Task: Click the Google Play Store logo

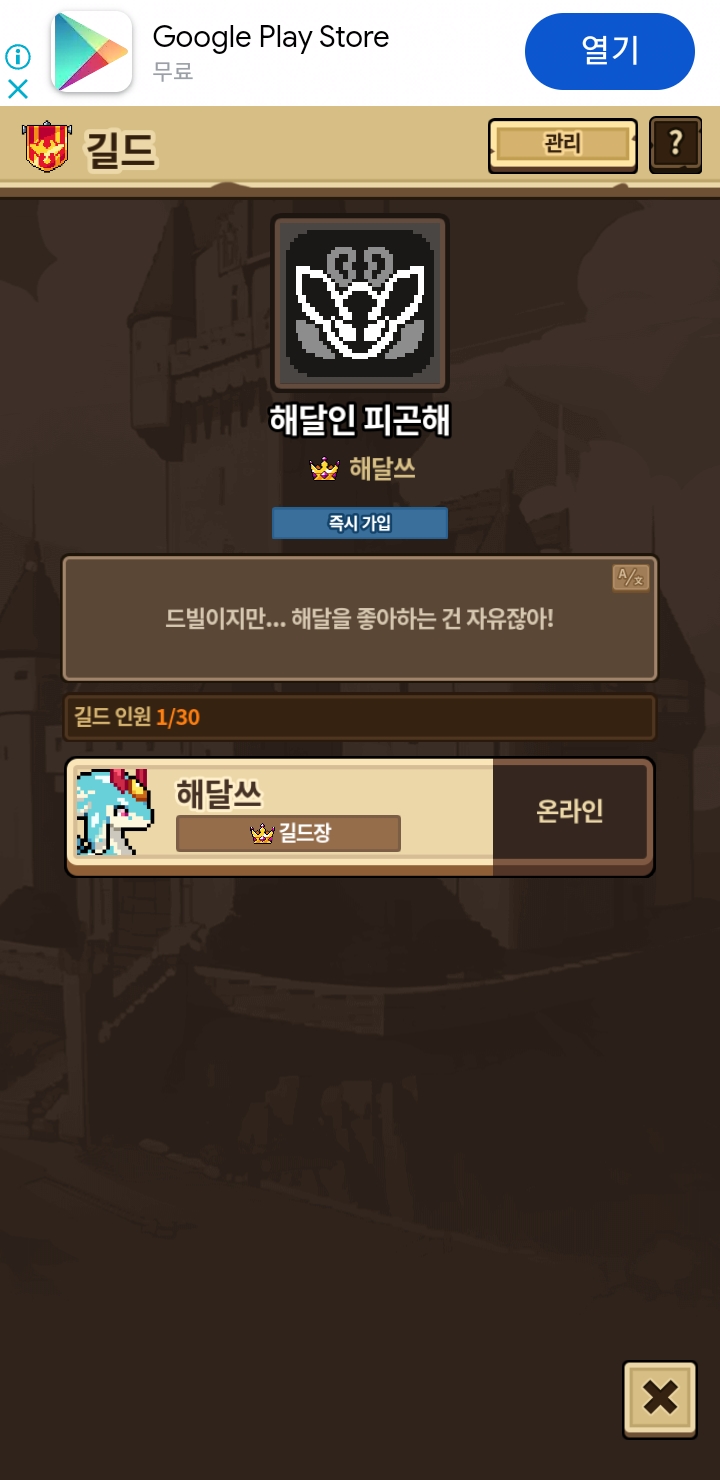Action: tap(92, 51)
